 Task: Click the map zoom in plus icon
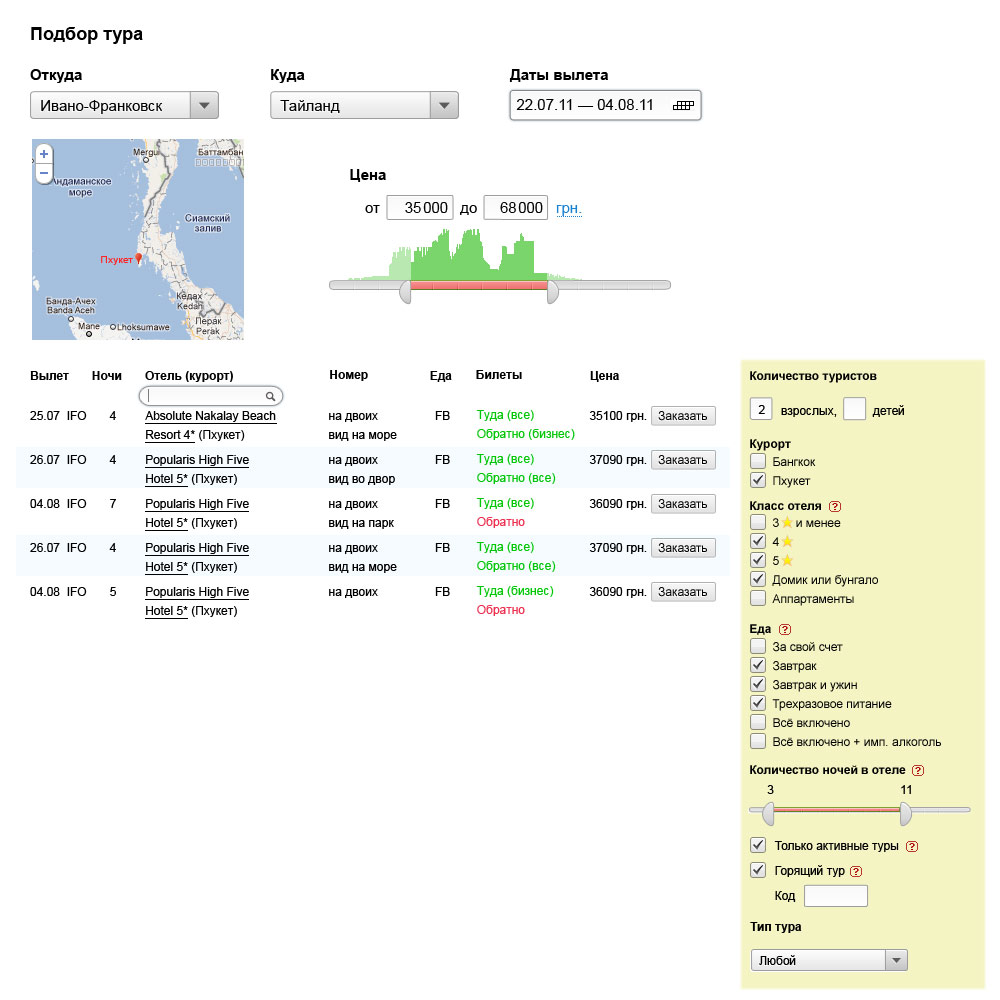point(44,154)
